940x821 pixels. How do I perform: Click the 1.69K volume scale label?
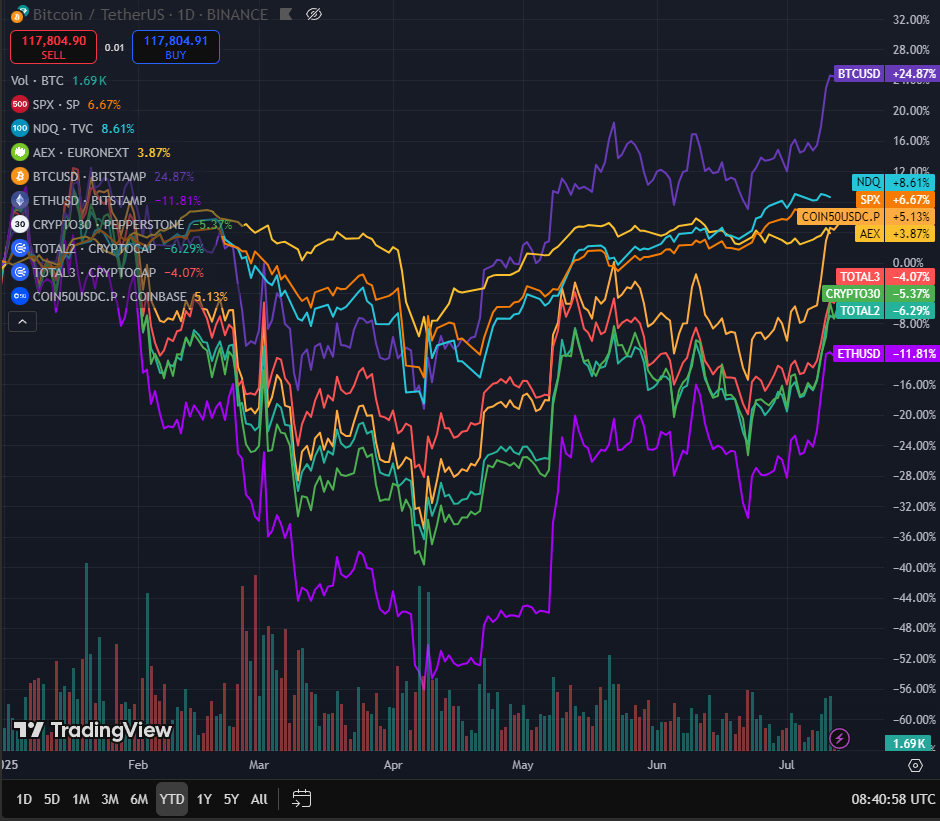point(909,744)
